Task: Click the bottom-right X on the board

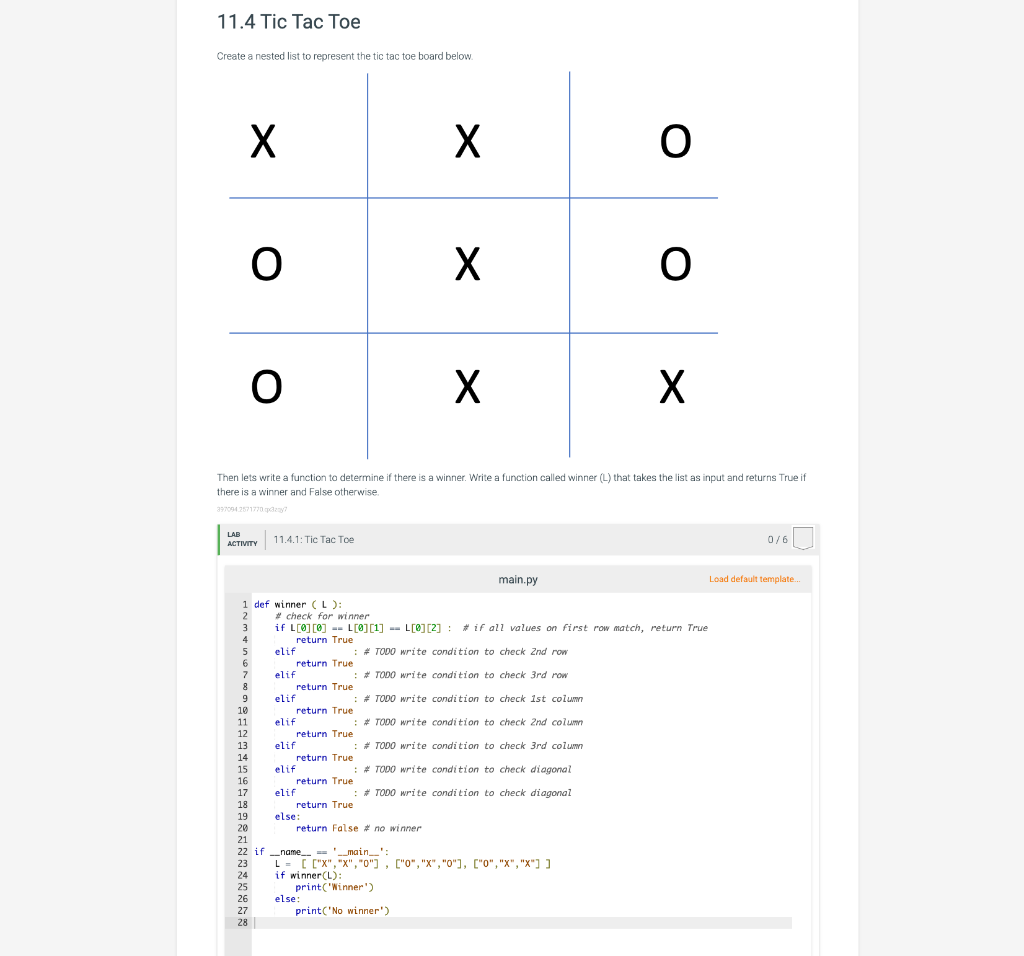Action: [672, 387]
